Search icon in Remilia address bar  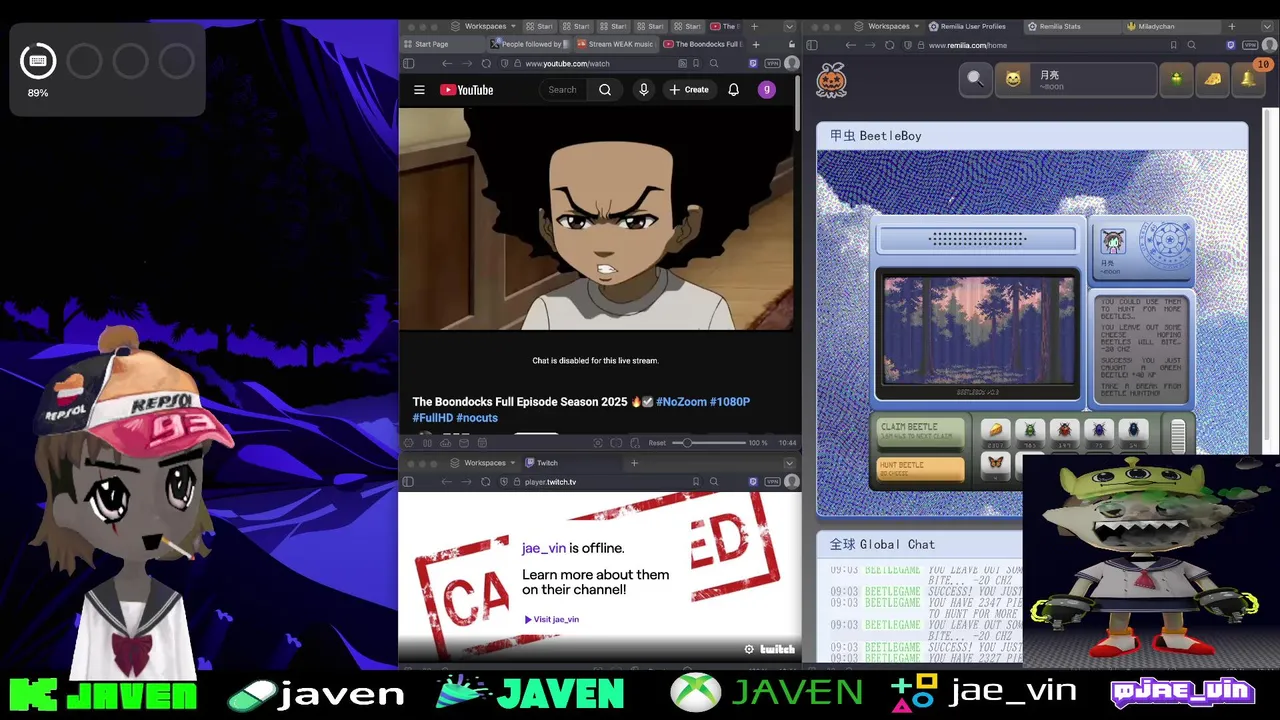pos(1191,45)
